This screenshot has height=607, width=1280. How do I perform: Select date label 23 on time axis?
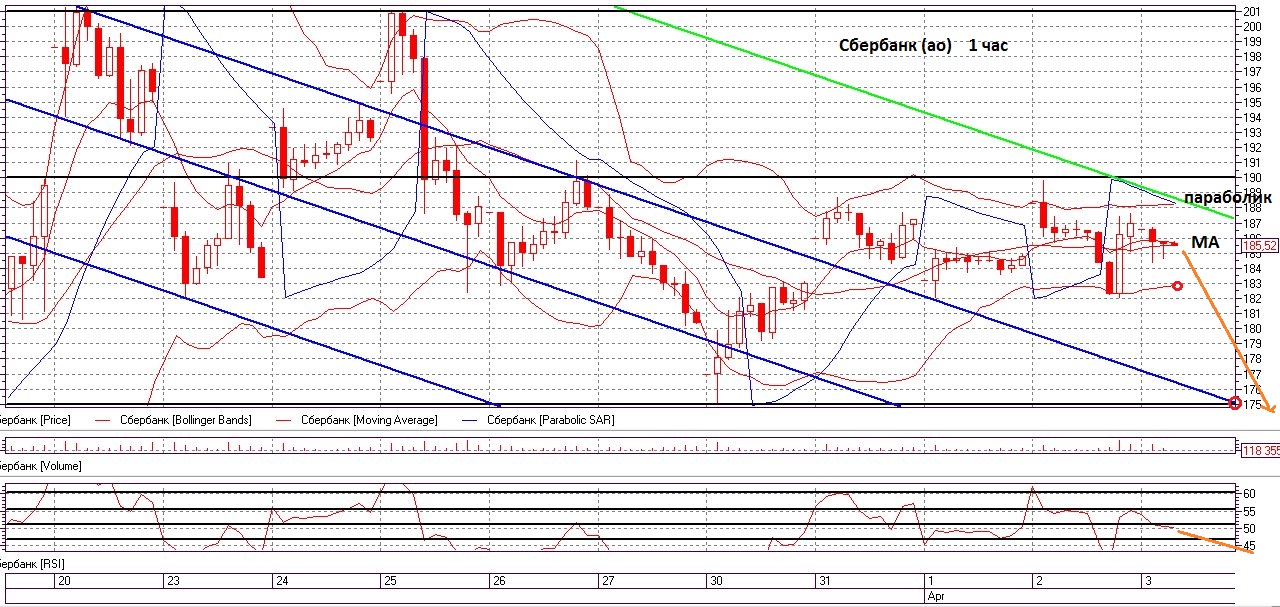pos(173,581)
